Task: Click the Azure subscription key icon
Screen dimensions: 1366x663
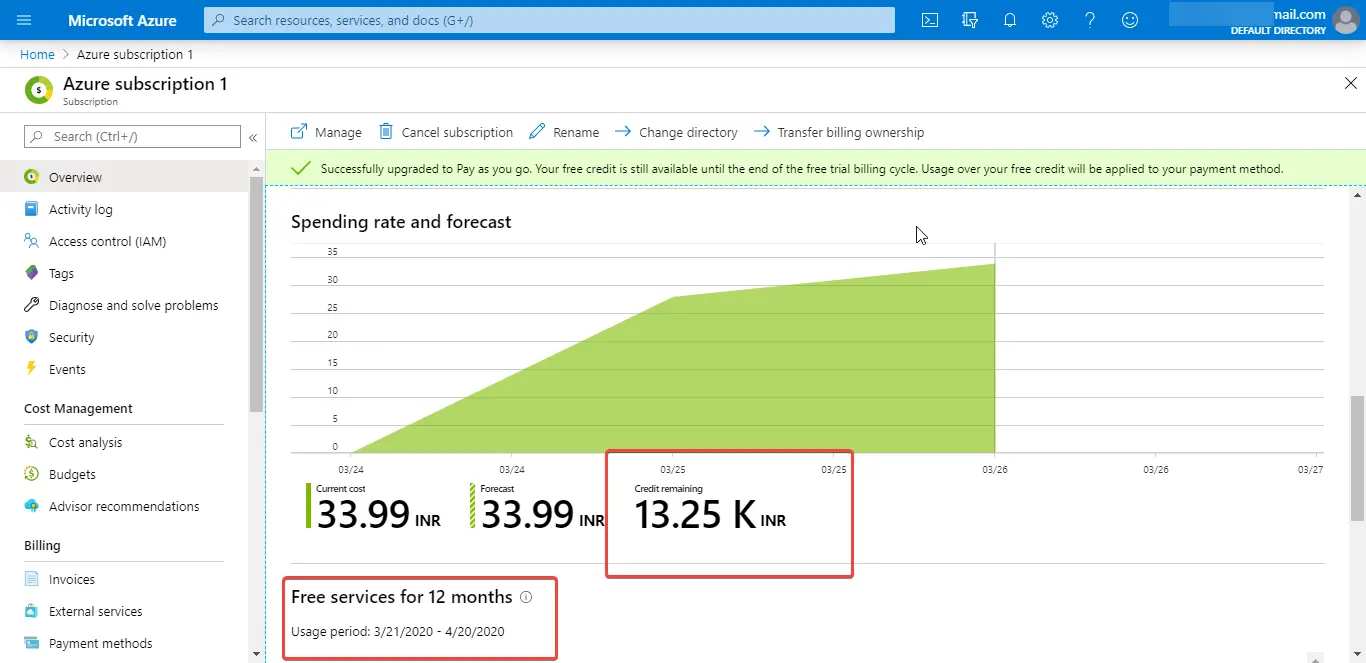Action: point(38,90)
